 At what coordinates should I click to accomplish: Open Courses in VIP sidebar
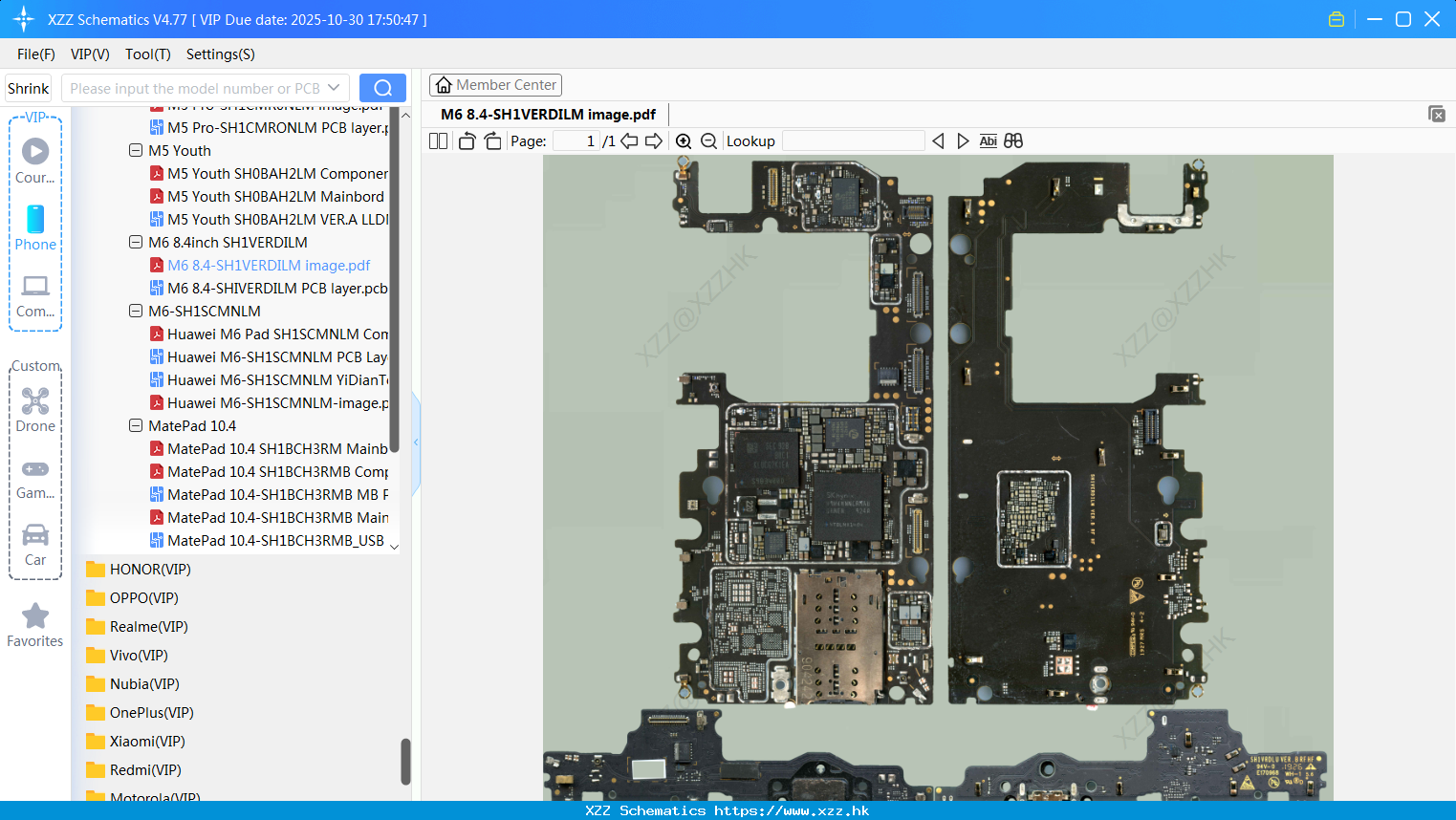coord(35,161)
